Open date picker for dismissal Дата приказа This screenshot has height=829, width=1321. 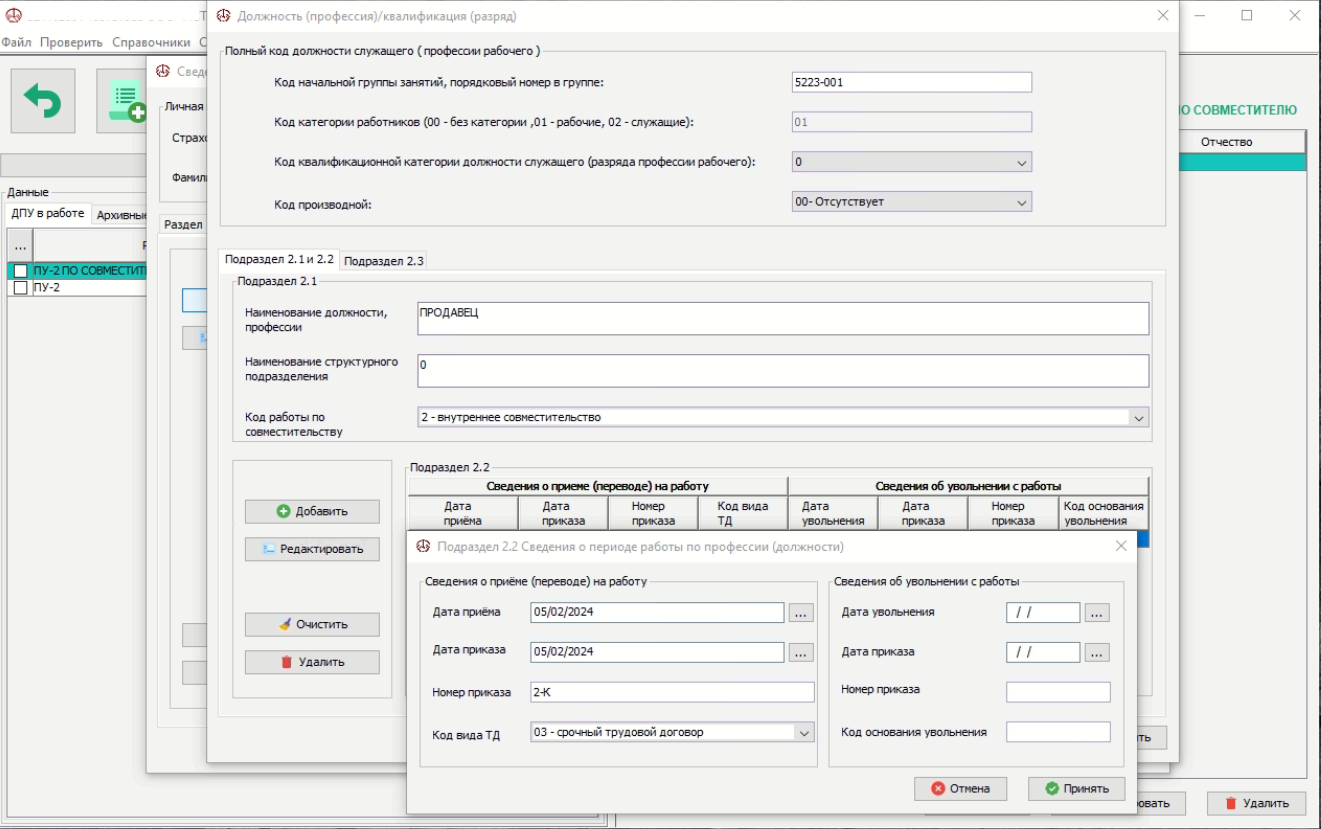[x=1097, y=652]
